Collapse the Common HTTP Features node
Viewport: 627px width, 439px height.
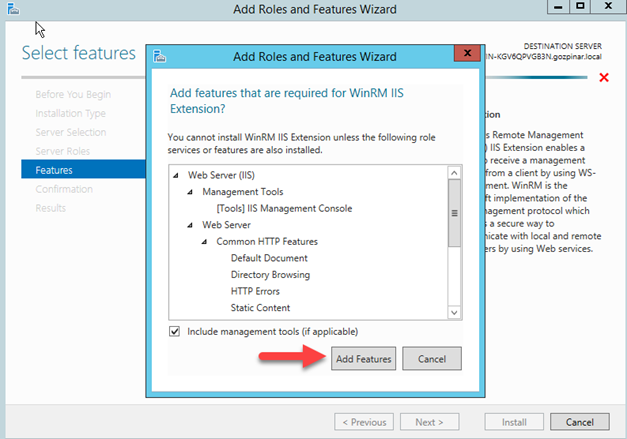click(x=204, y=242)
